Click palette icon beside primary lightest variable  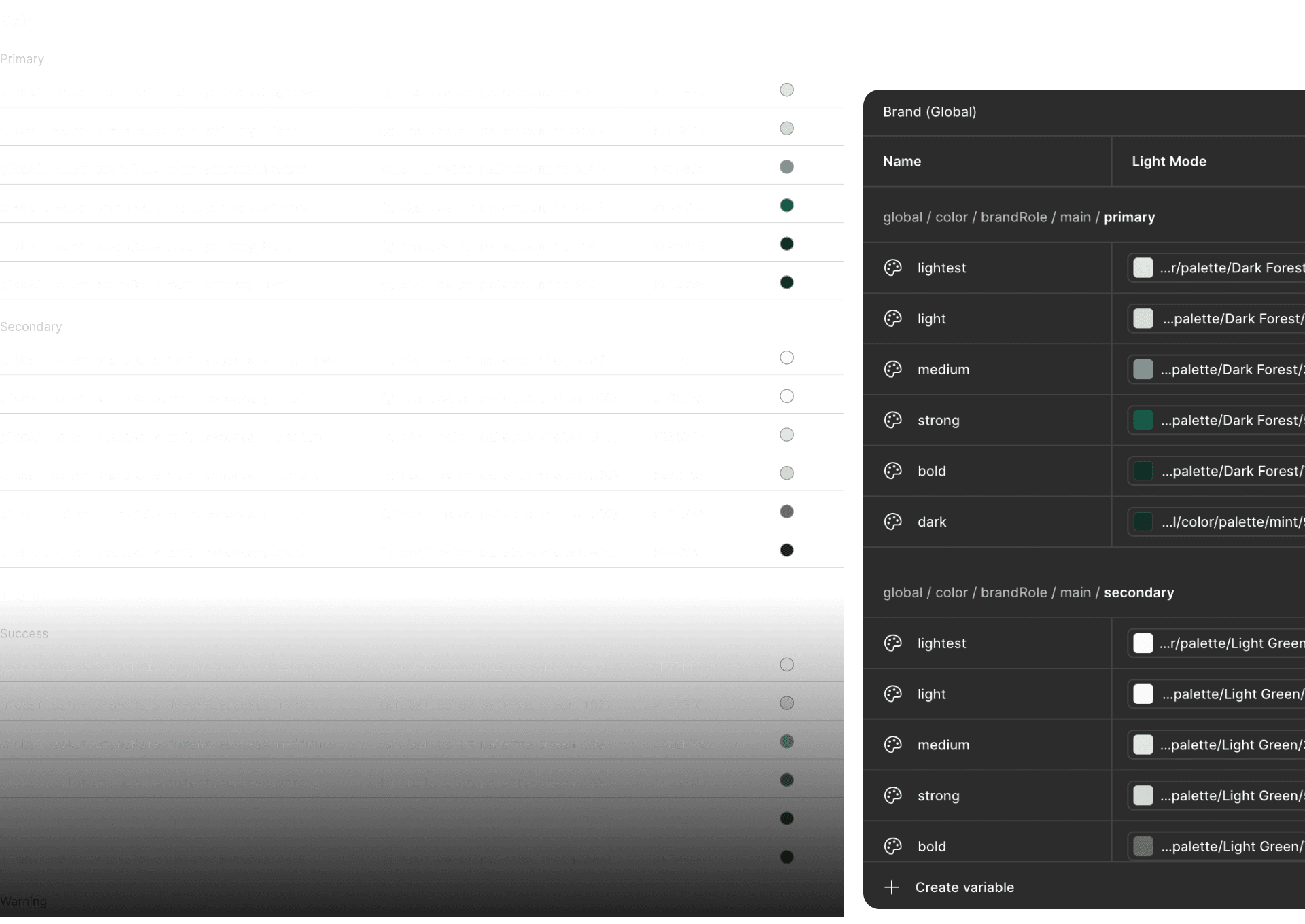click(x=892, y=268)
